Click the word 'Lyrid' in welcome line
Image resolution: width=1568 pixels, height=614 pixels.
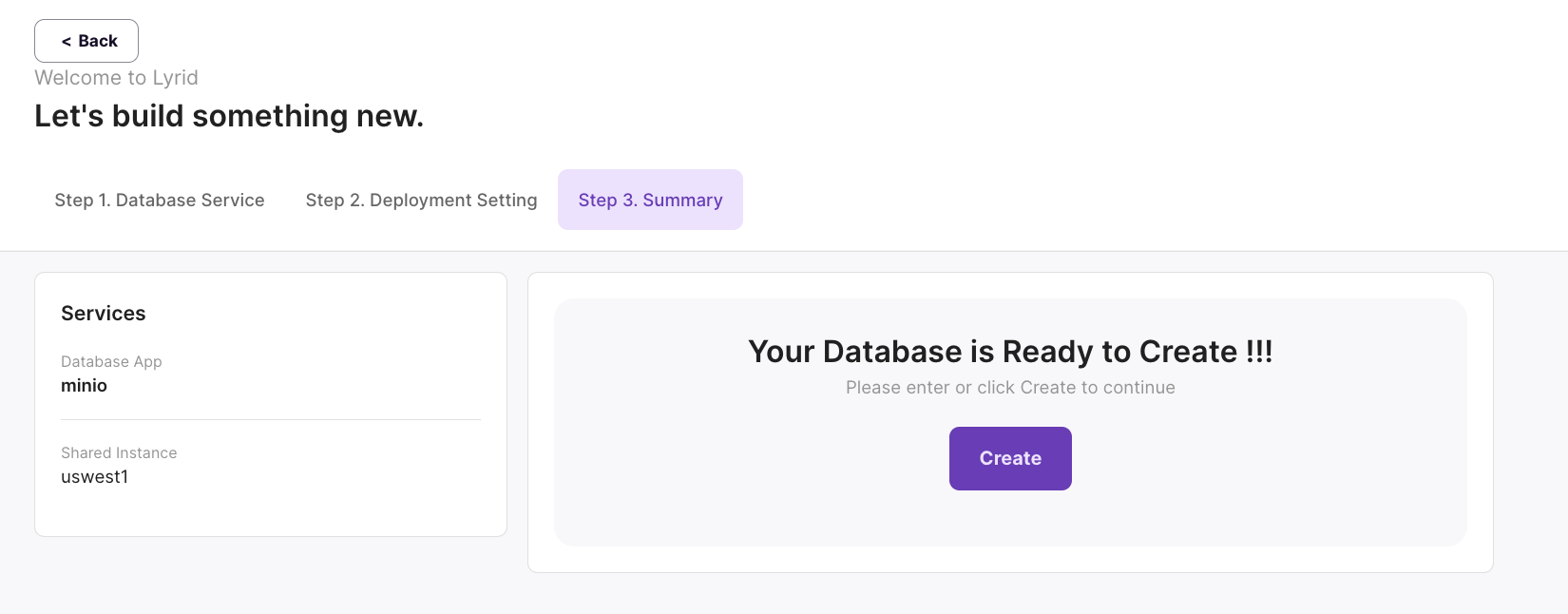pos(175,78)
